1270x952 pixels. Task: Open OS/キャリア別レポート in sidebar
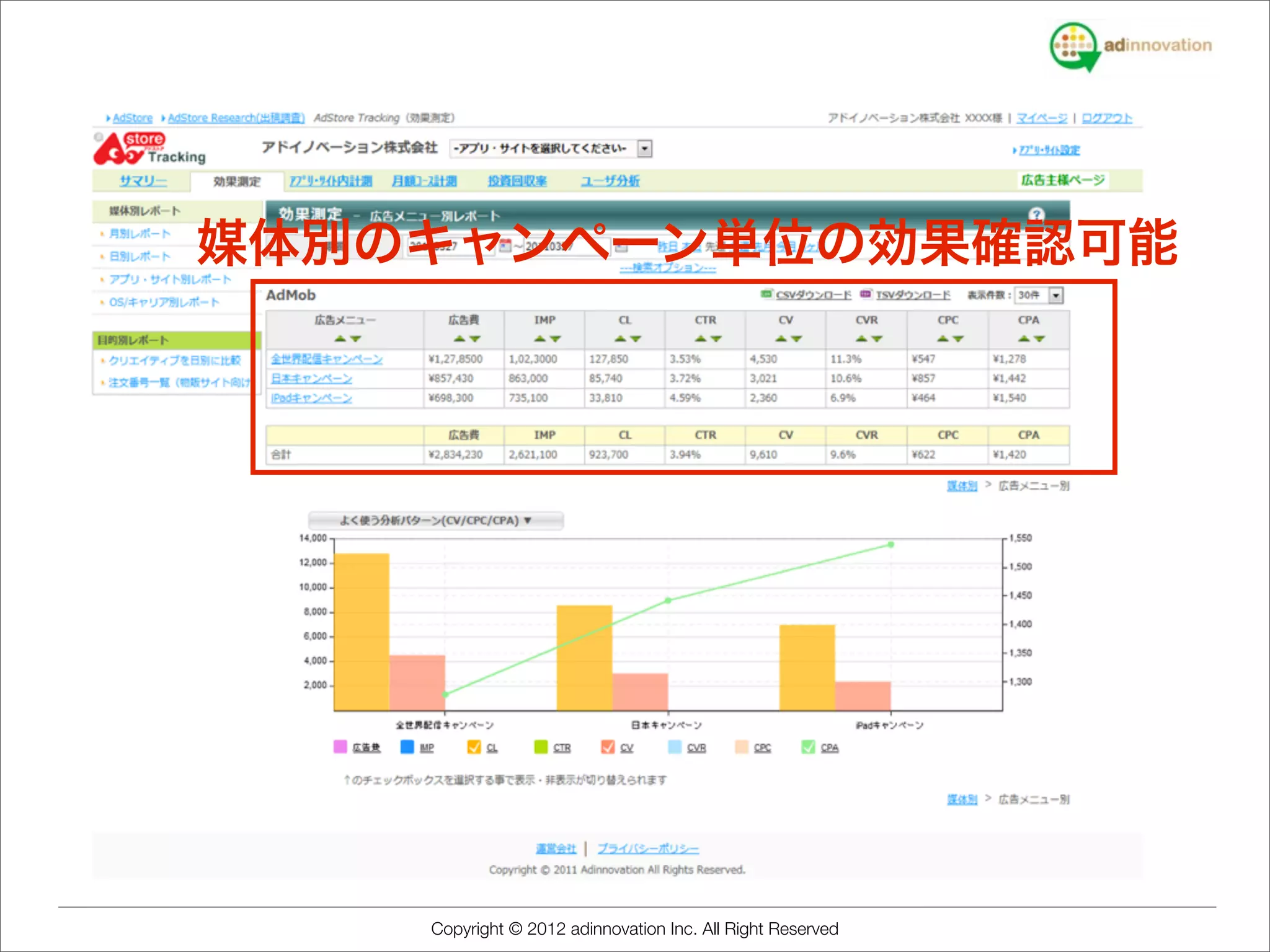164,302
